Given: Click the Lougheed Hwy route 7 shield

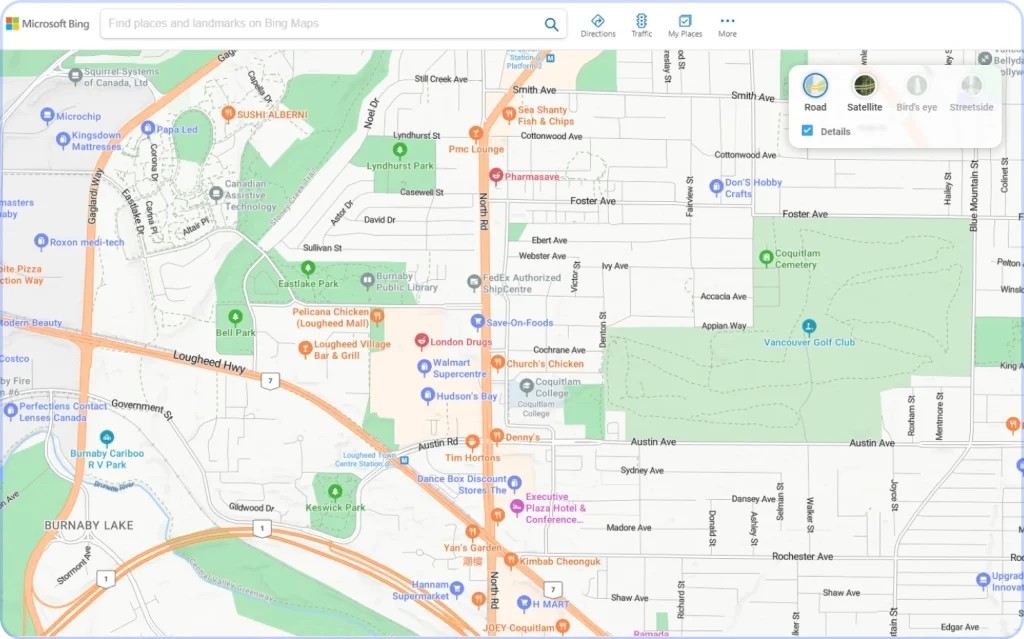Looking at the screenshot, I should point(270,380).
